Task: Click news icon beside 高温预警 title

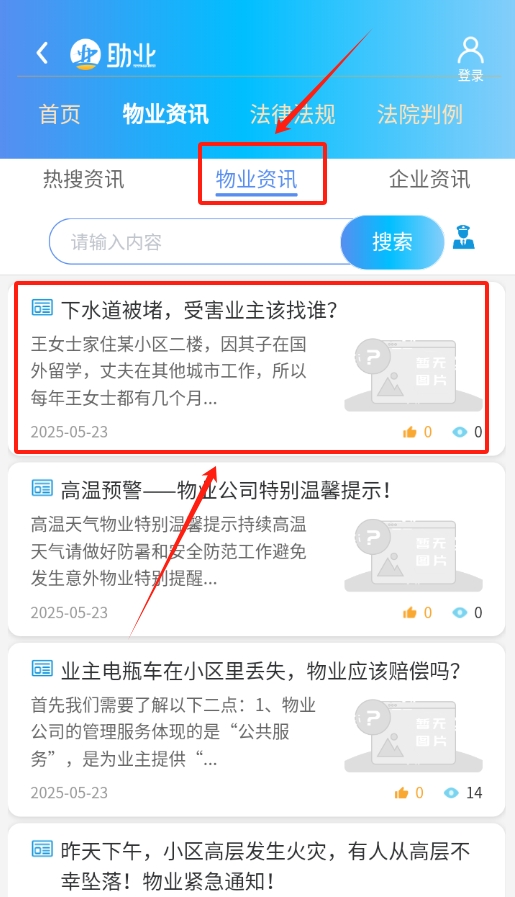Action: point(42,489)
